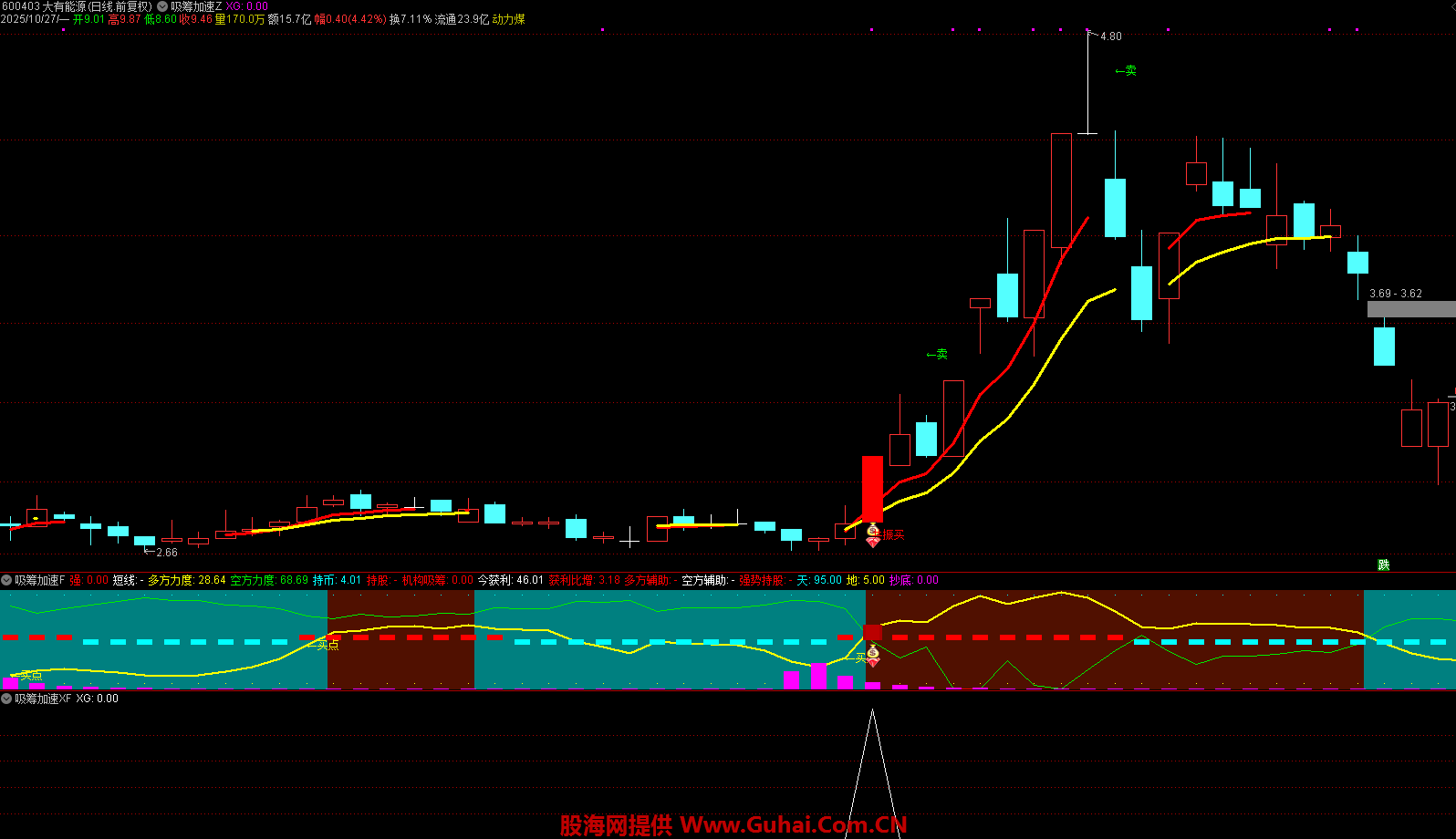Click the 动力煤 sector label
This screenshot has width=1456, height=839.
point(509,19)
